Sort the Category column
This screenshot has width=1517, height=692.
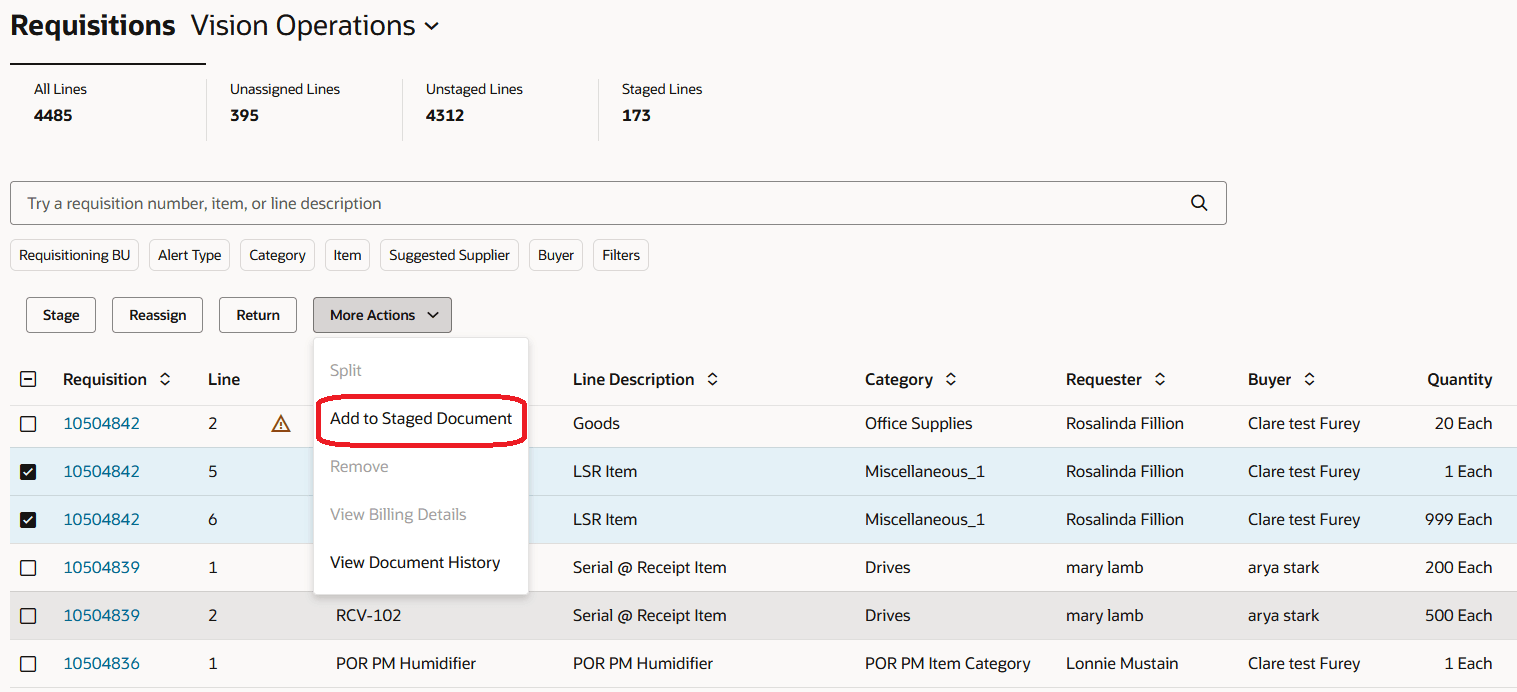[x=949, y=379]
